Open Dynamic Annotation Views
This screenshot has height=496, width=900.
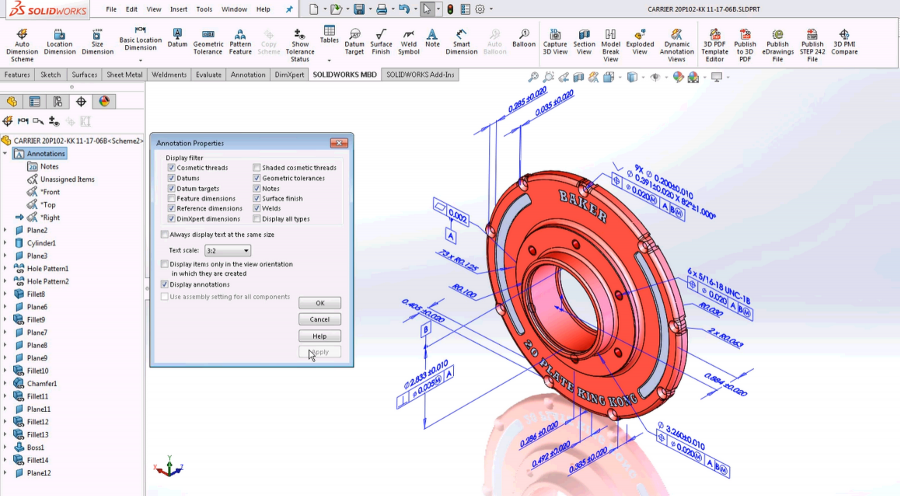tap(677, 45)
